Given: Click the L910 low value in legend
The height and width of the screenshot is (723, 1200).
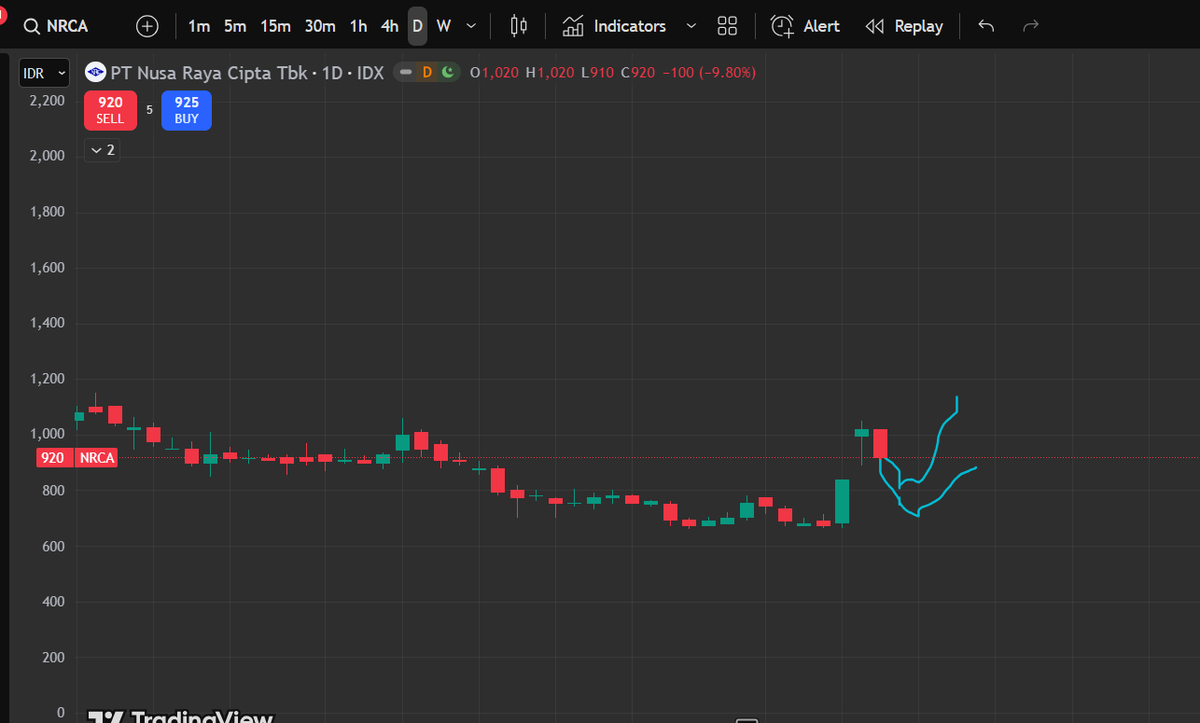Looking at the screenshot, I should pos(597,73).
